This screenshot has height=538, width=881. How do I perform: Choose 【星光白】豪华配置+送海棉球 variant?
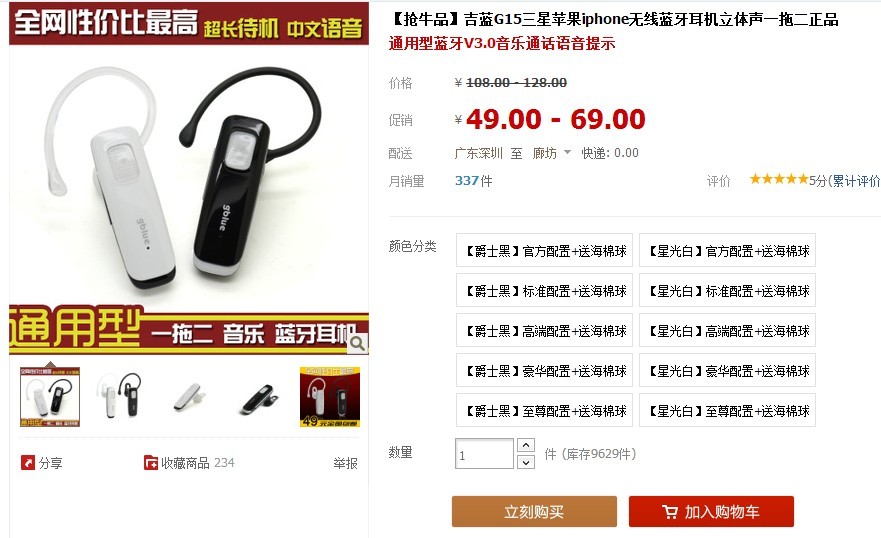(x=728, y=371)
